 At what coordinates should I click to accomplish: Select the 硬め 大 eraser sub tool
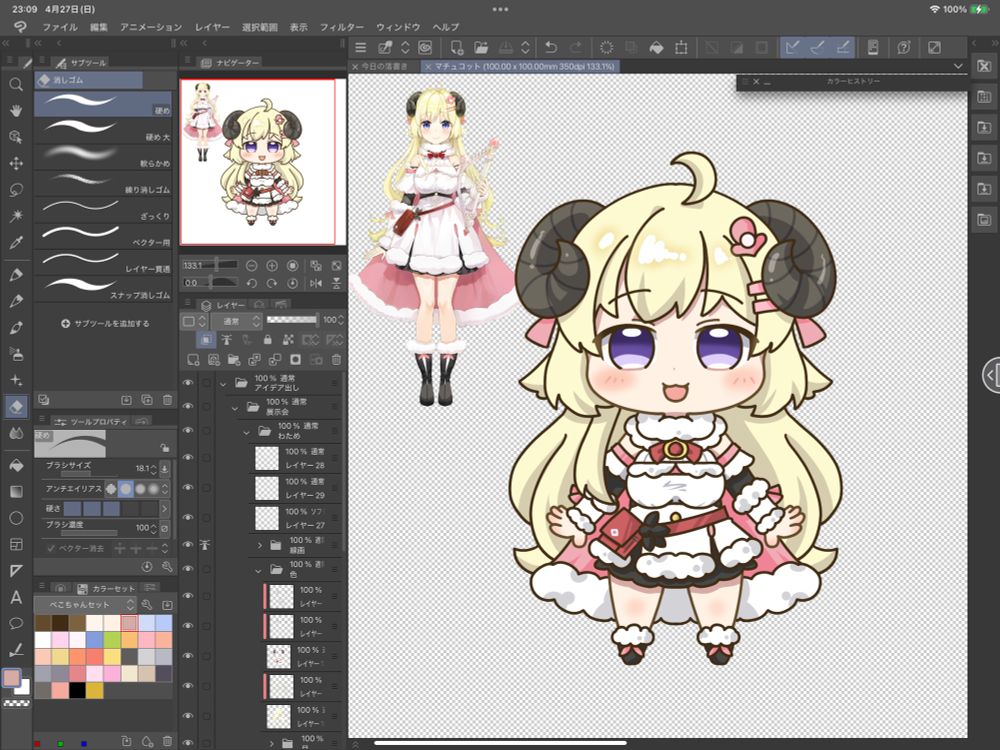[x=103, y=130]
